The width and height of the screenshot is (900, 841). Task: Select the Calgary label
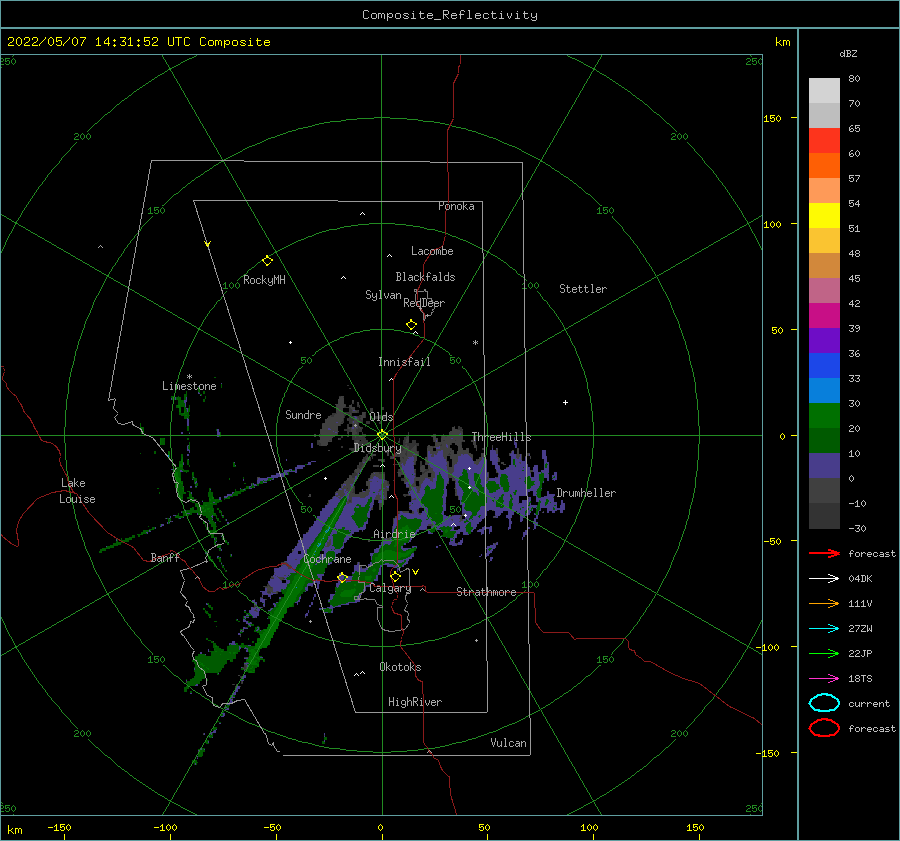[x=390, y=588]
